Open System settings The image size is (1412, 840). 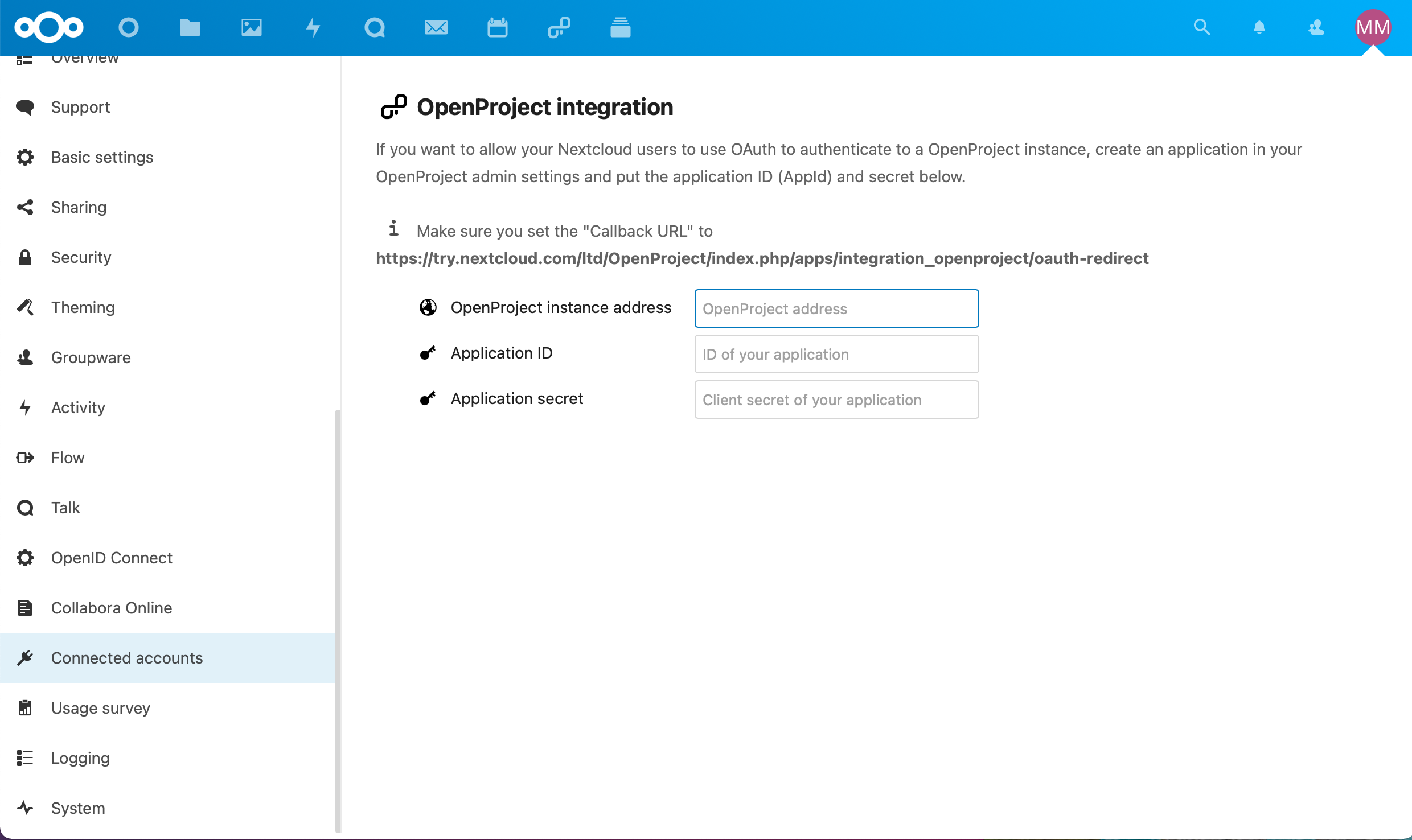pos(167,808)
